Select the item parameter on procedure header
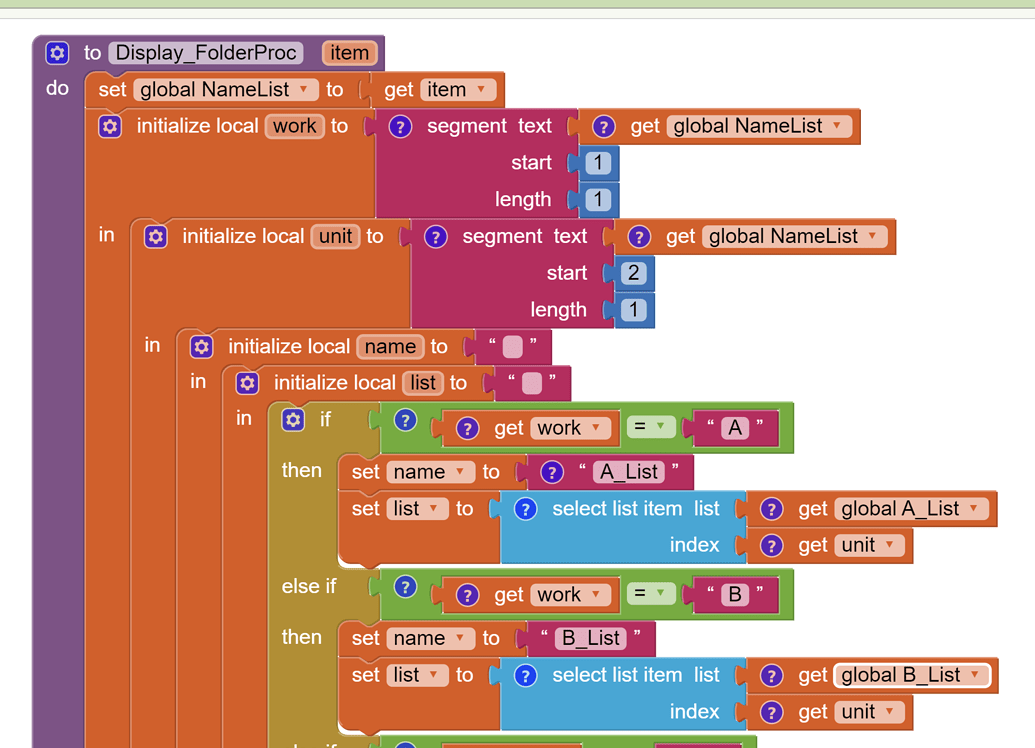The height and width of the screenshot is (748, 1035). 349,53
